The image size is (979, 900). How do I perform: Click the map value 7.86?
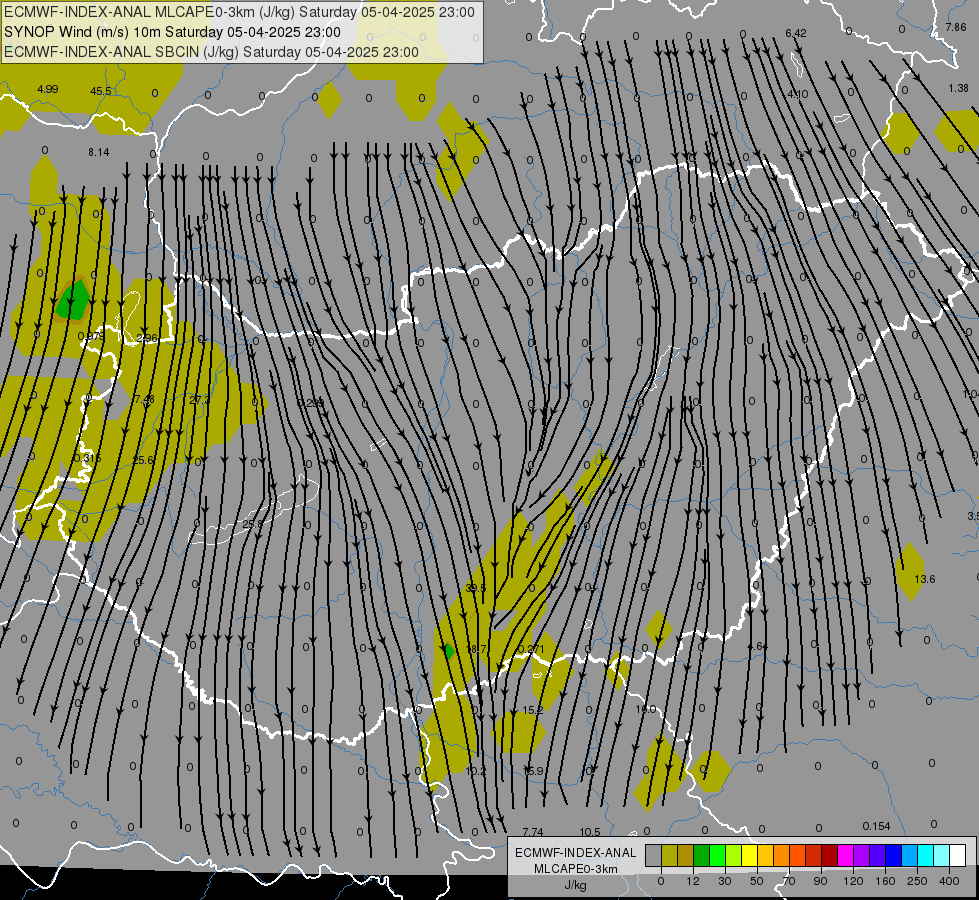(956, 27)
